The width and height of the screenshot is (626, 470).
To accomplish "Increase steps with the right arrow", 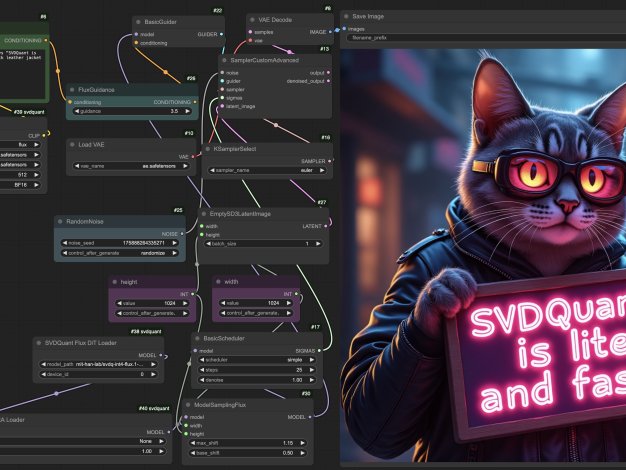I will [312, 370].
